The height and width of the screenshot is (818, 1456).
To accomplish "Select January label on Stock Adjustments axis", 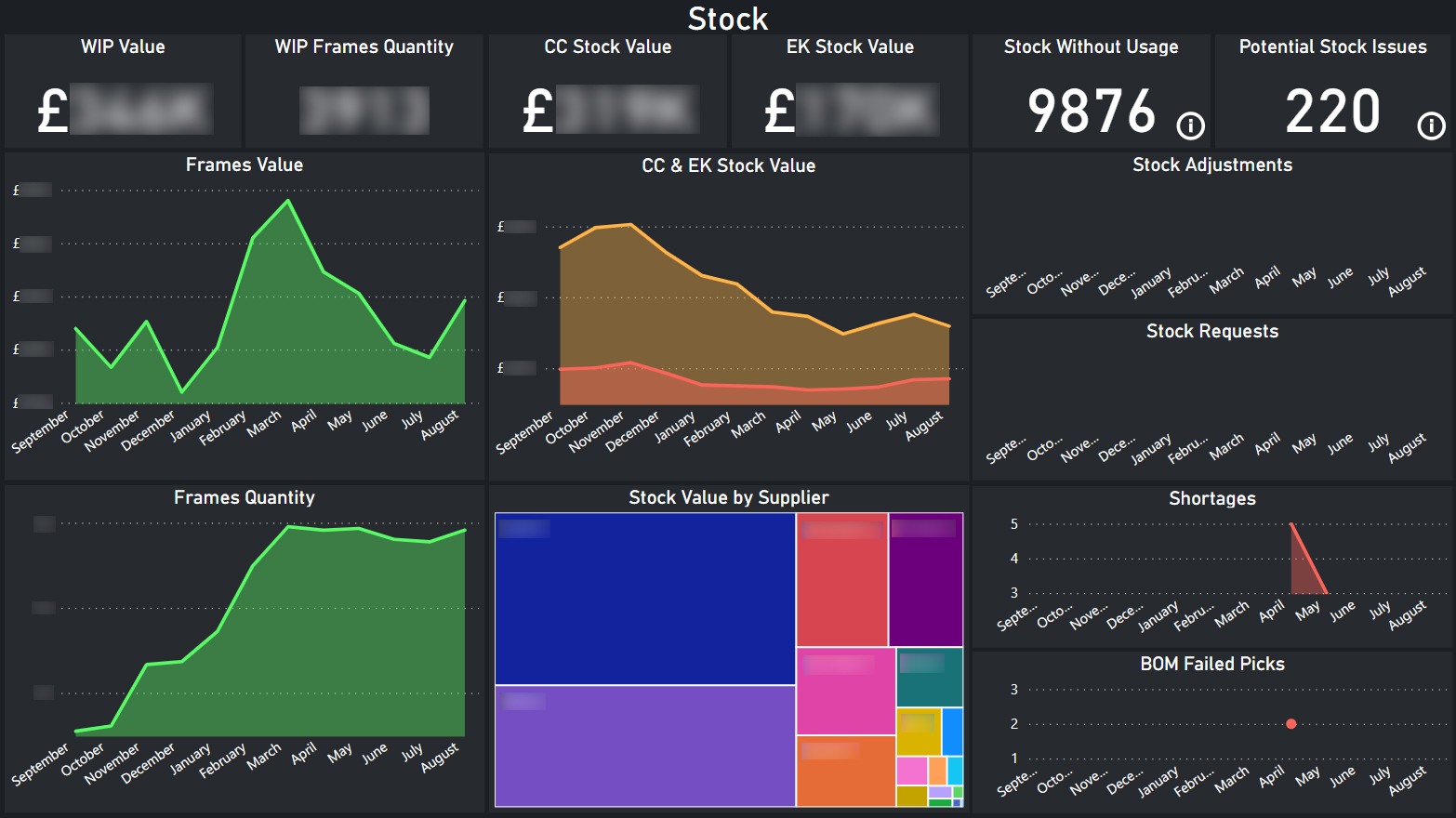I will (1151, 284).
